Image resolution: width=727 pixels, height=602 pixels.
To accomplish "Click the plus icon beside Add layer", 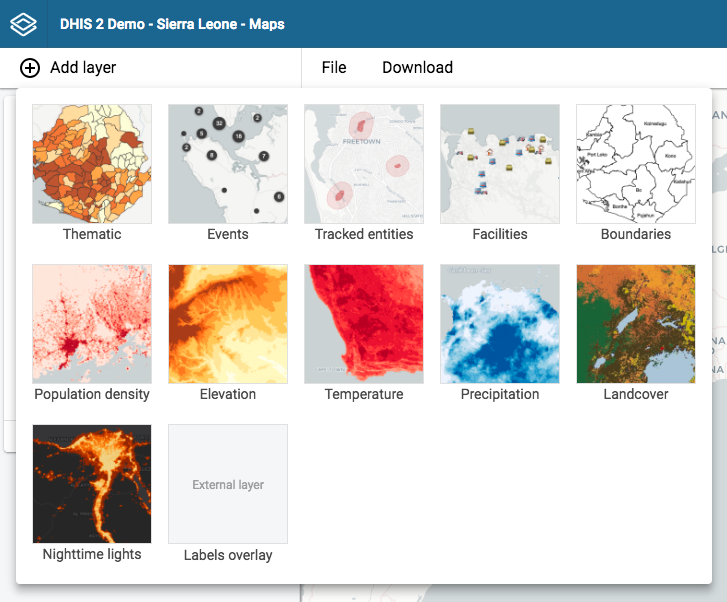I will click(x=30, y=68).
